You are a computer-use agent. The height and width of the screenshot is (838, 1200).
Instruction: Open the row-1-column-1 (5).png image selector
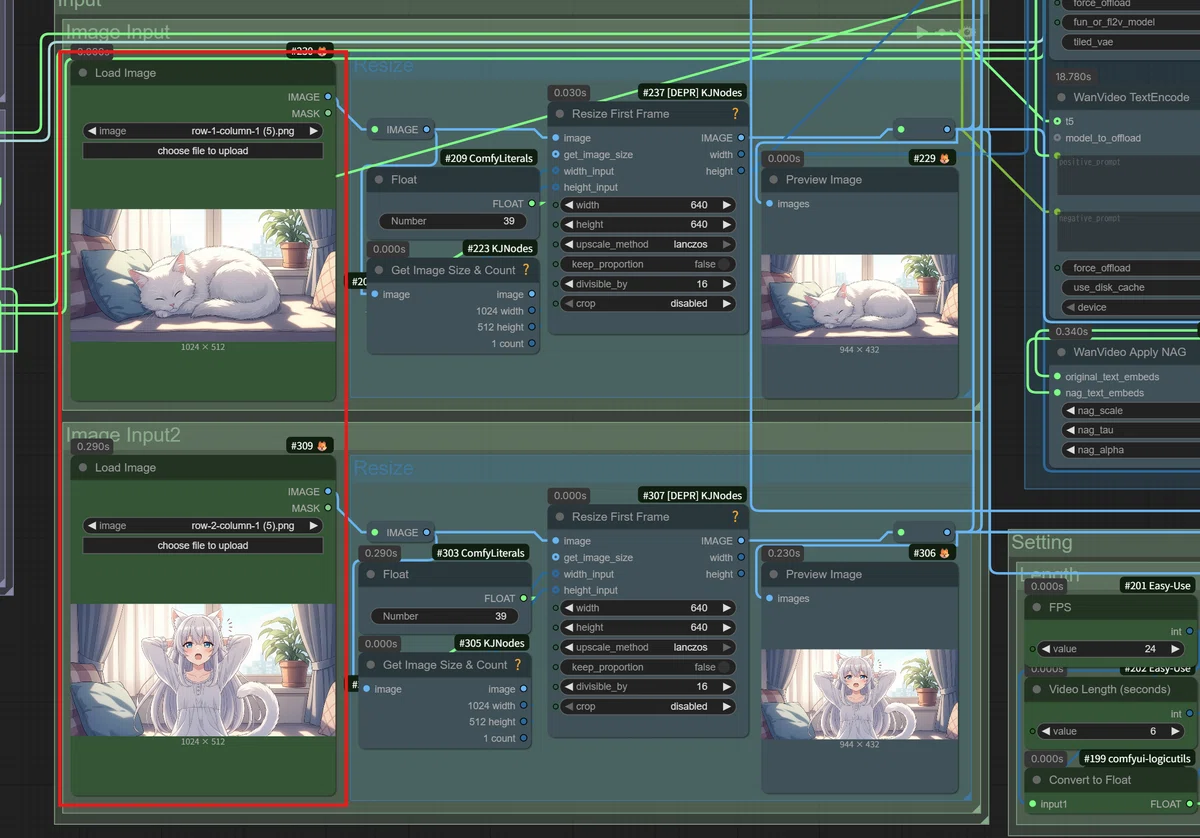pos(203,131)
